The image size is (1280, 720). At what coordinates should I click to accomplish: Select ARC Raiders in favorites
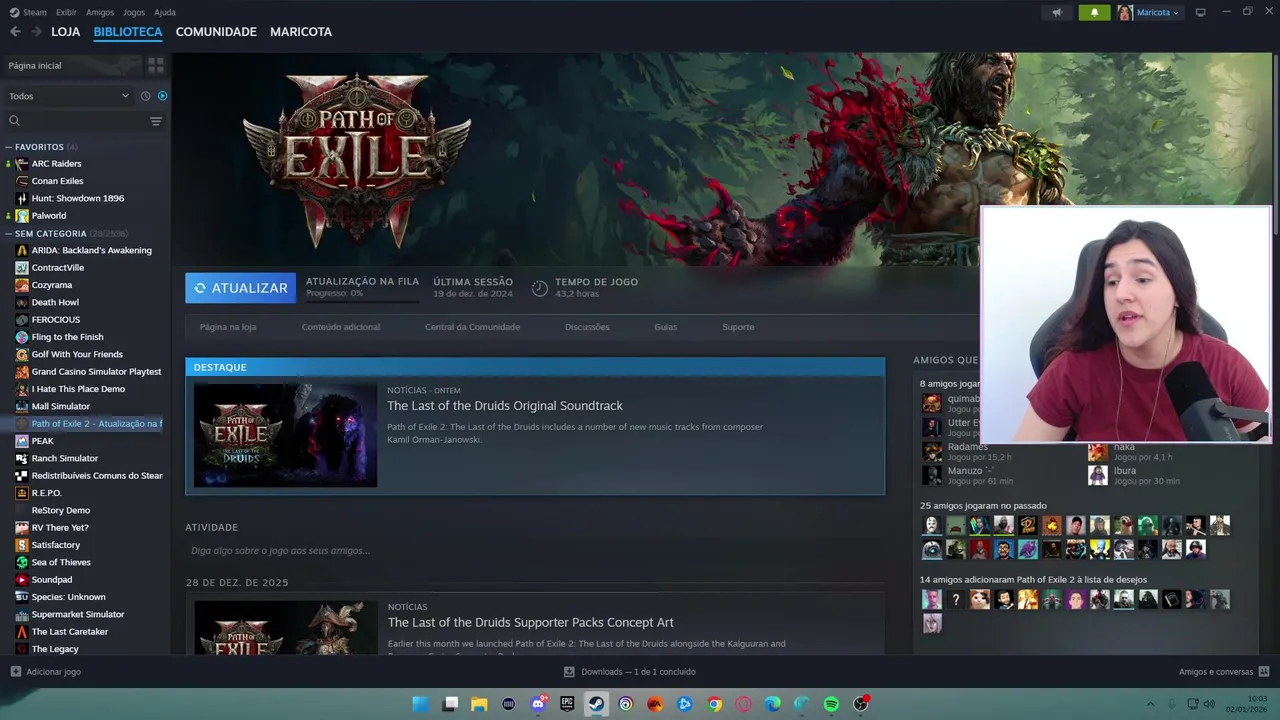click(56, 164)
